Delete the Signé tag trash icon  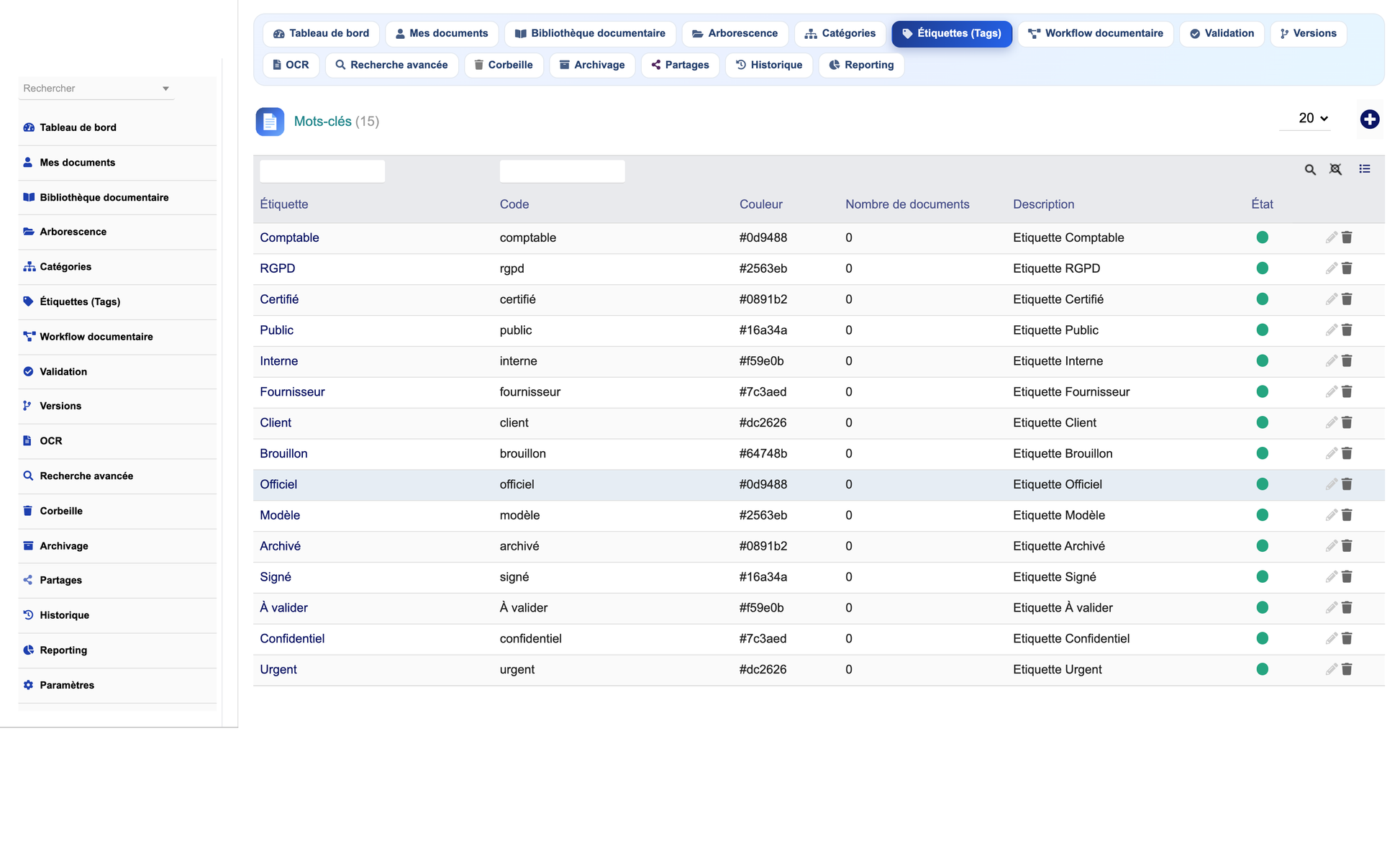click(x=1347, y=577)
